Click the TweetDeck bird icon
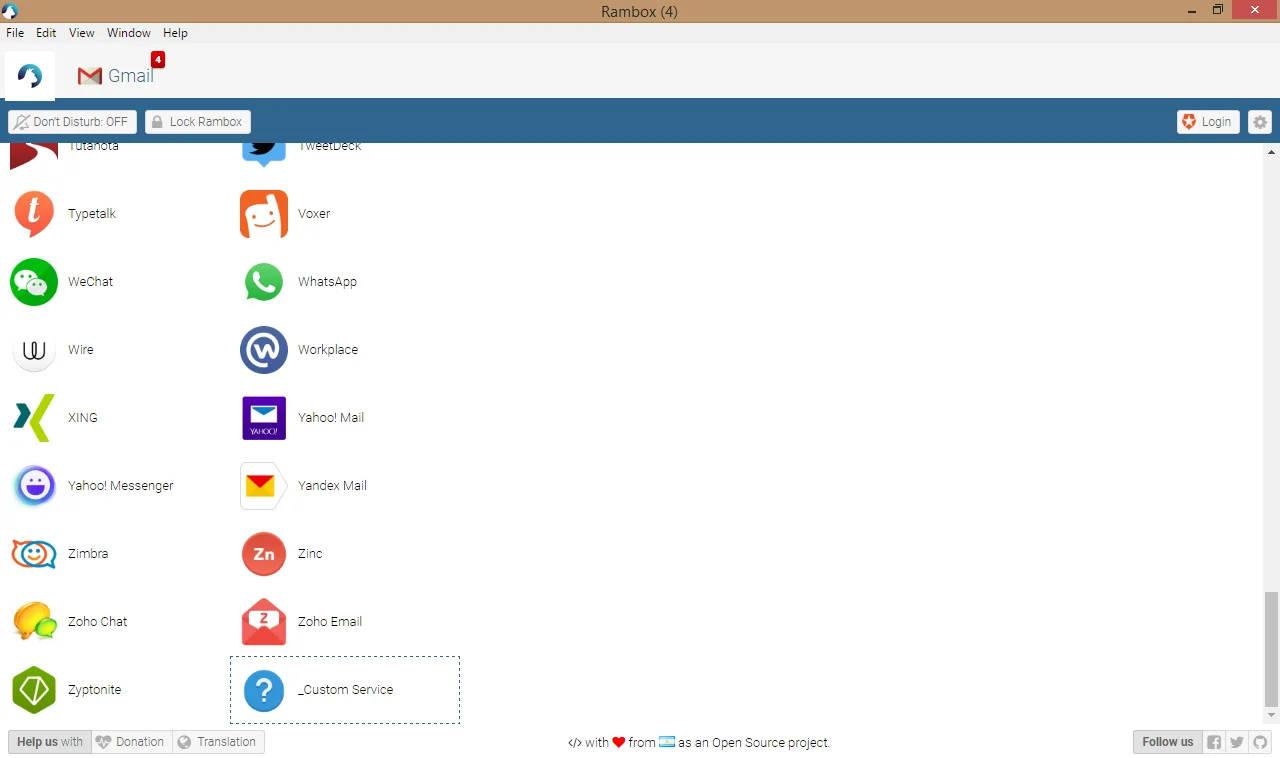This screenshot has height=758, width=1280. coord(264,155)
